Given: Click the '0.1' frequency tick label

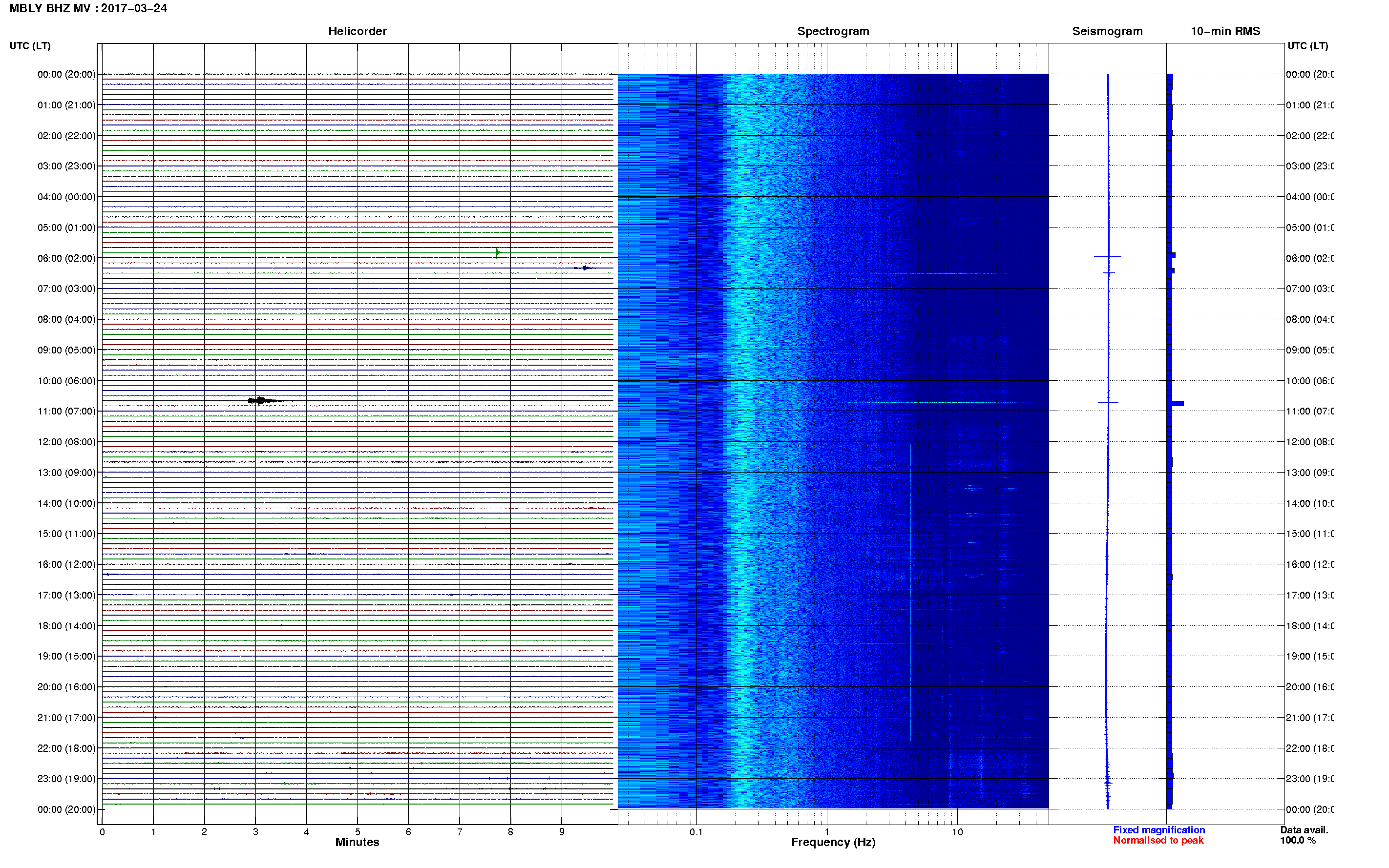Looking at the screenshot, I should (x=696, y=832).
